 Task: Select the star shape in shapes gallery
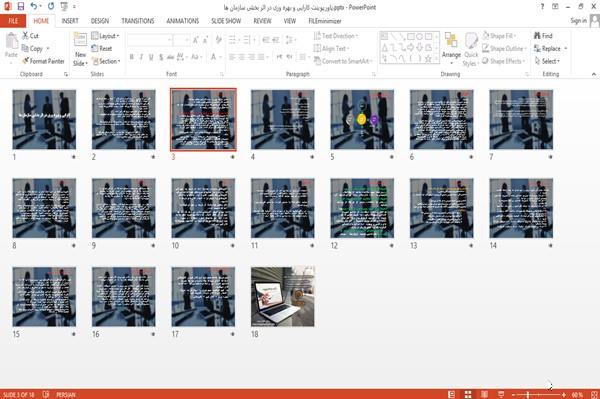tap(428, 59)
